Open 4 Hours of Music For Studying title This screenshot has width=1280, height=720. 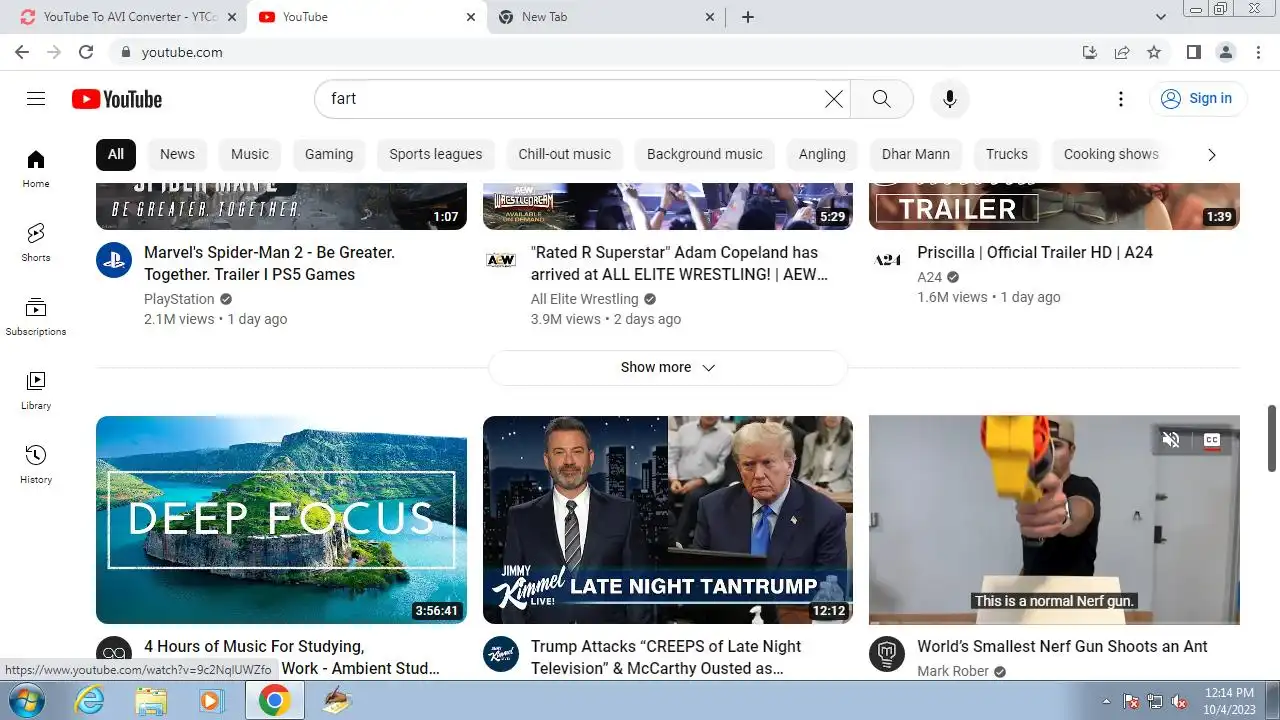(x=292, y=657)
